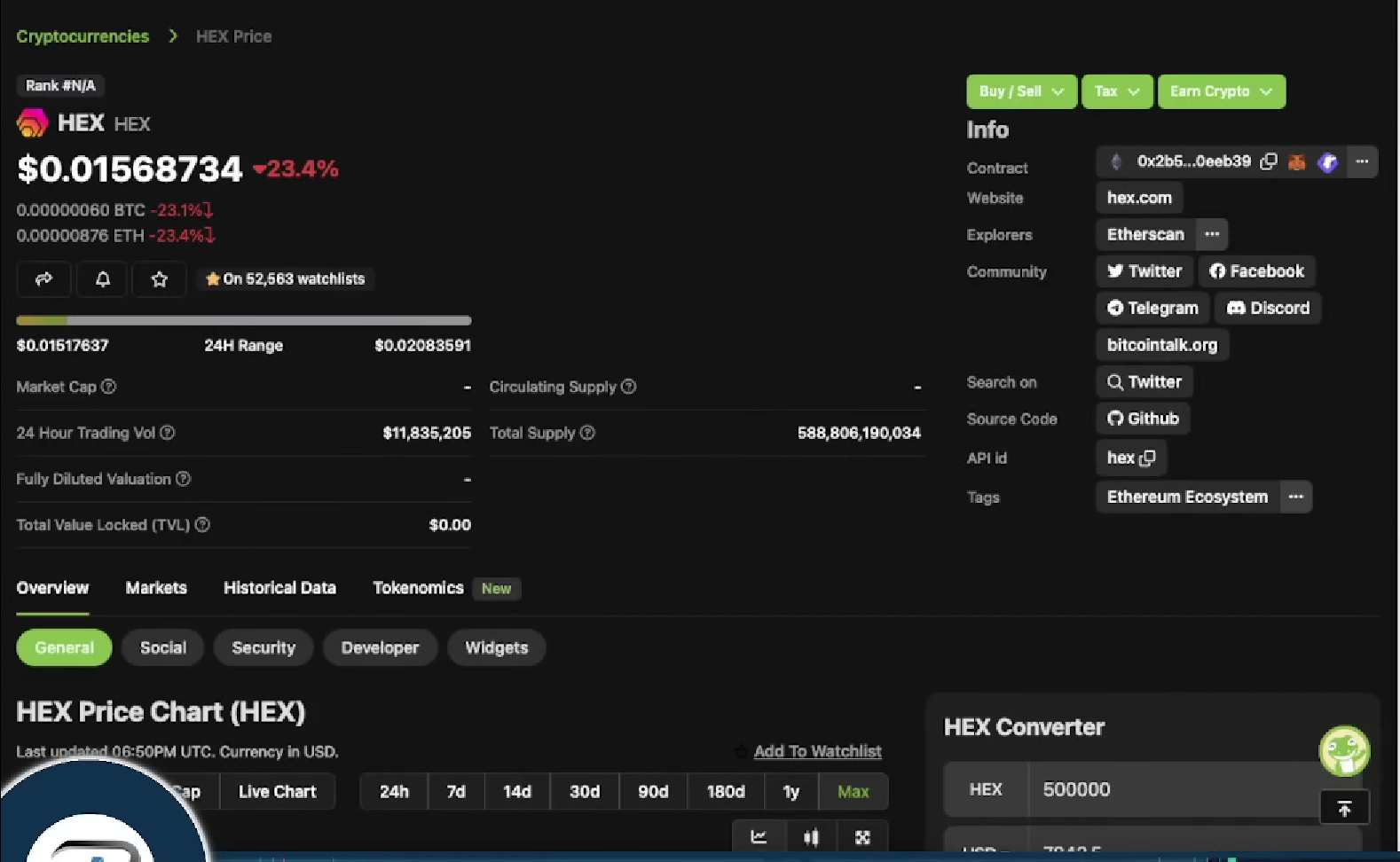Image resolution: width=1400 pixels, height=862 pixels.
Task: Open the Facebook community link
Action: (1256, 271)
